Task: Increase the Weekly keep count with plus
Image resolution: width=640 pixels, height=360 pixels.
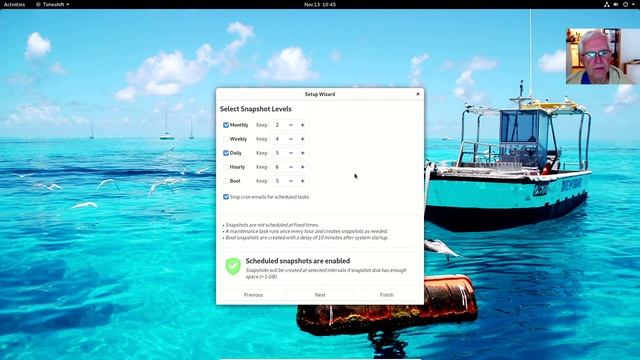Action: pyautogui.click(x=302, y=139)
